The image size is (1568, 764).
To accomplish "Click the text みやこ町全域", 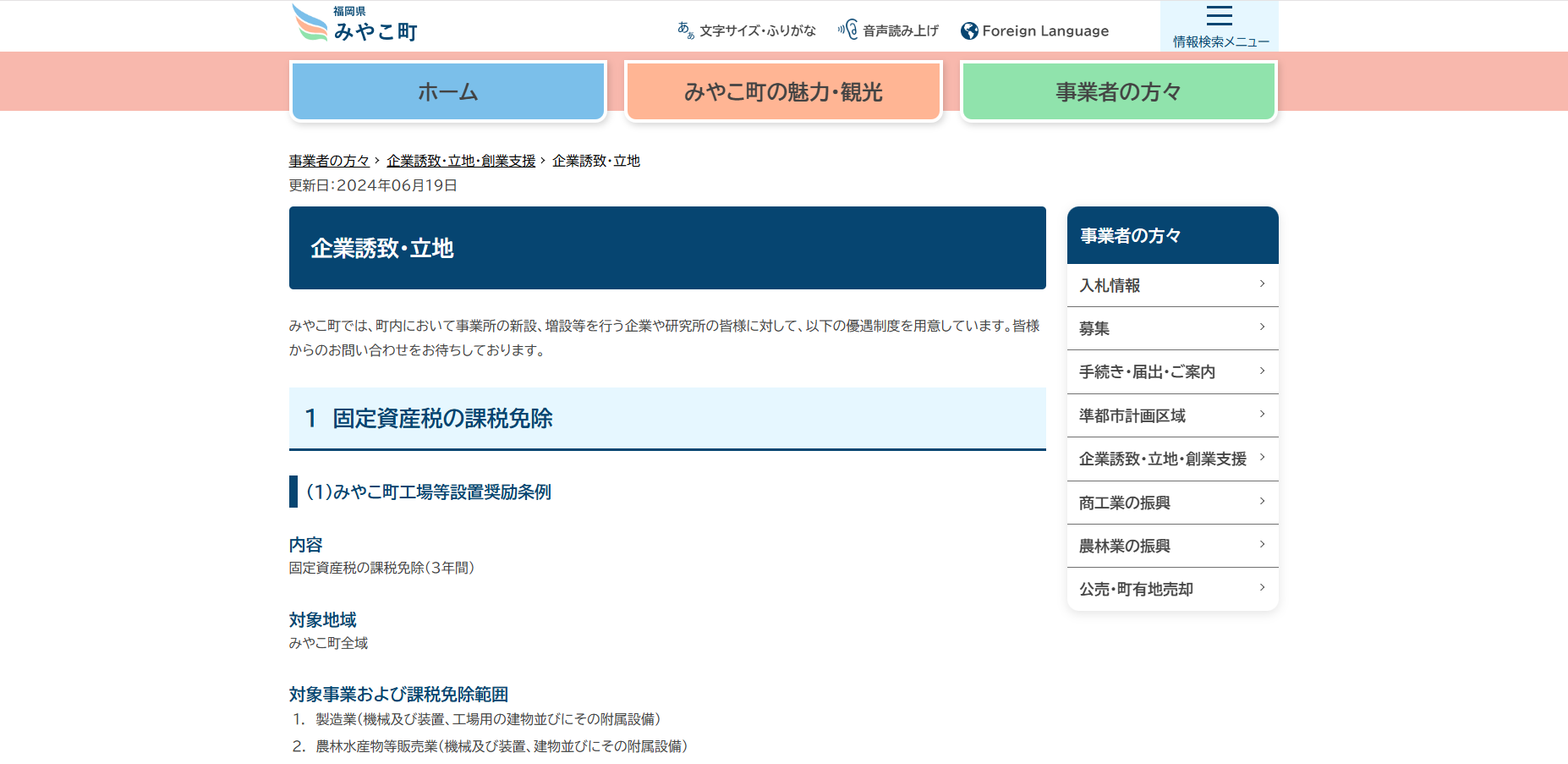I will (x=329, y=643).
